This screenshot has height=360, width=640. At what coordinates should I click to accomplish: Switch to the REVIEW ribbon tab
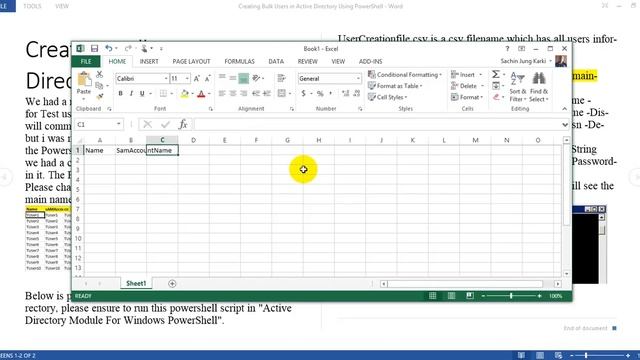point(307,61)
